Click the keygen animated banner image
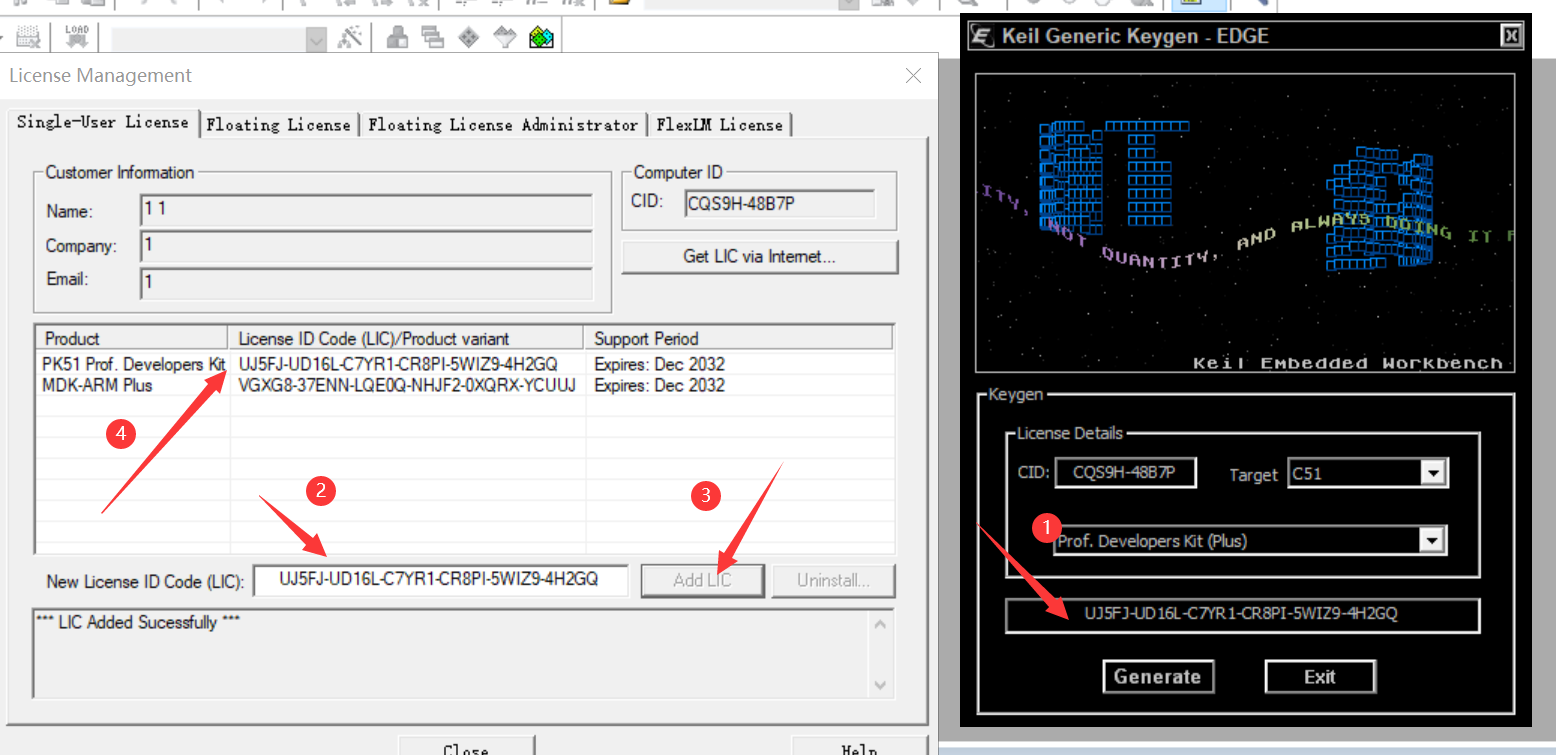This screenshot has height=755, width=1556. pyautogui.click(x=1245, y=223)
